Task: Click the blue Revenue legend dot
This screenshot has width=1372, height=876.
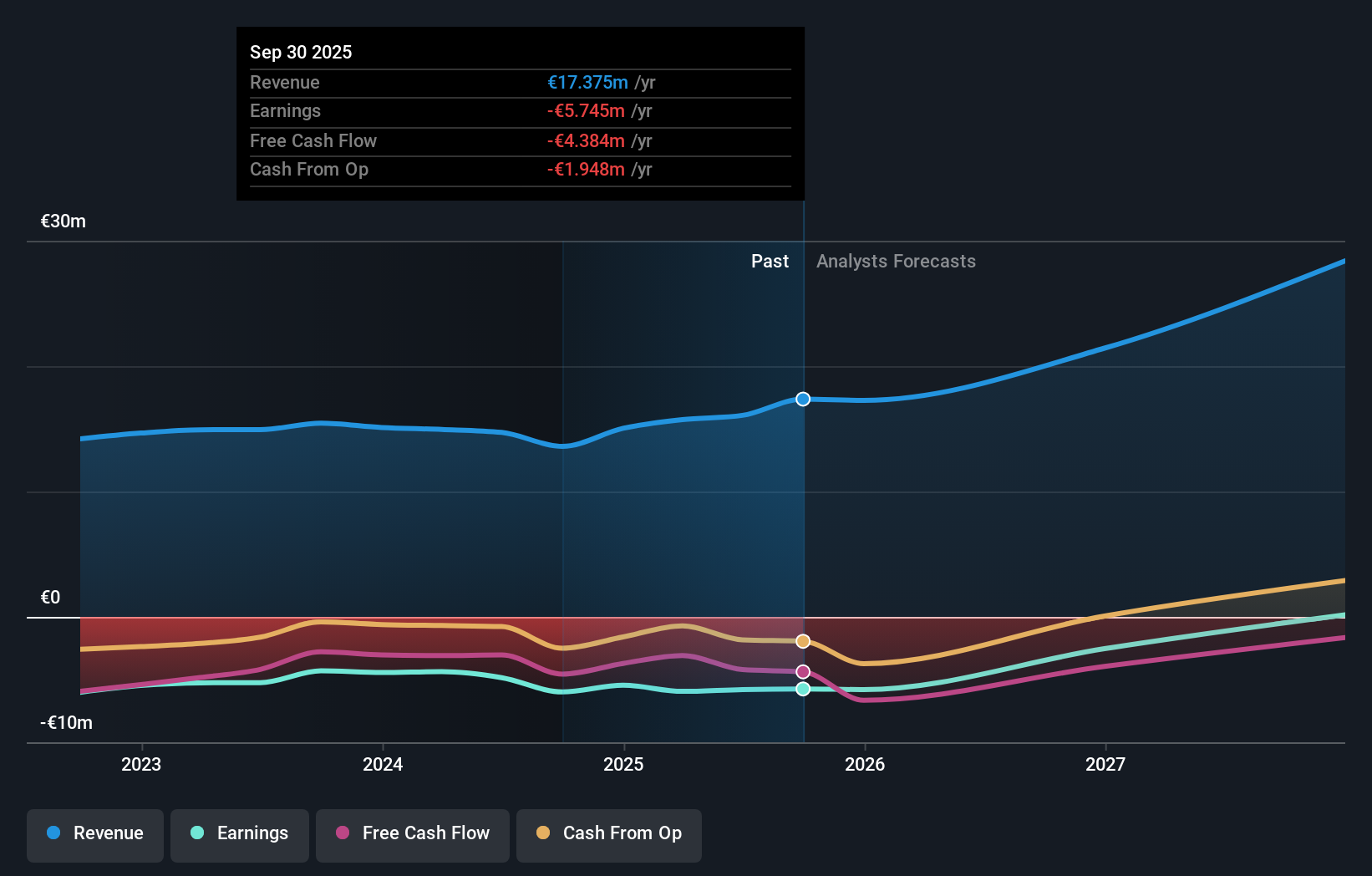Action: (53, 833)
